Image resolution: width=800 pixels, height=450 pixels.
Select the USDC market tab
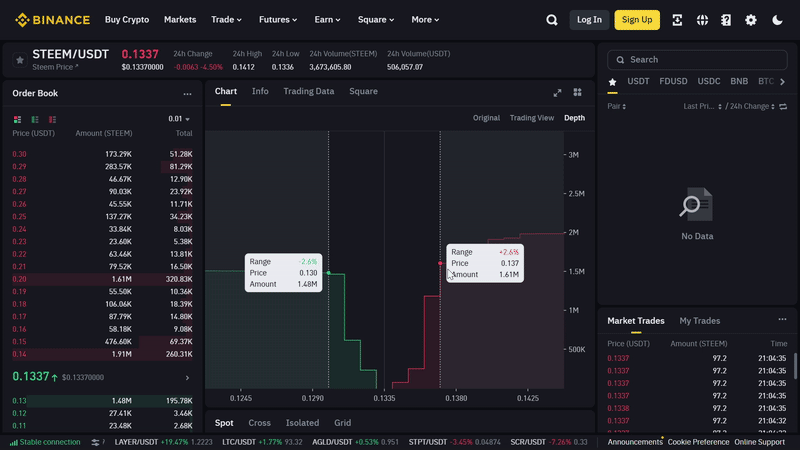709,81
